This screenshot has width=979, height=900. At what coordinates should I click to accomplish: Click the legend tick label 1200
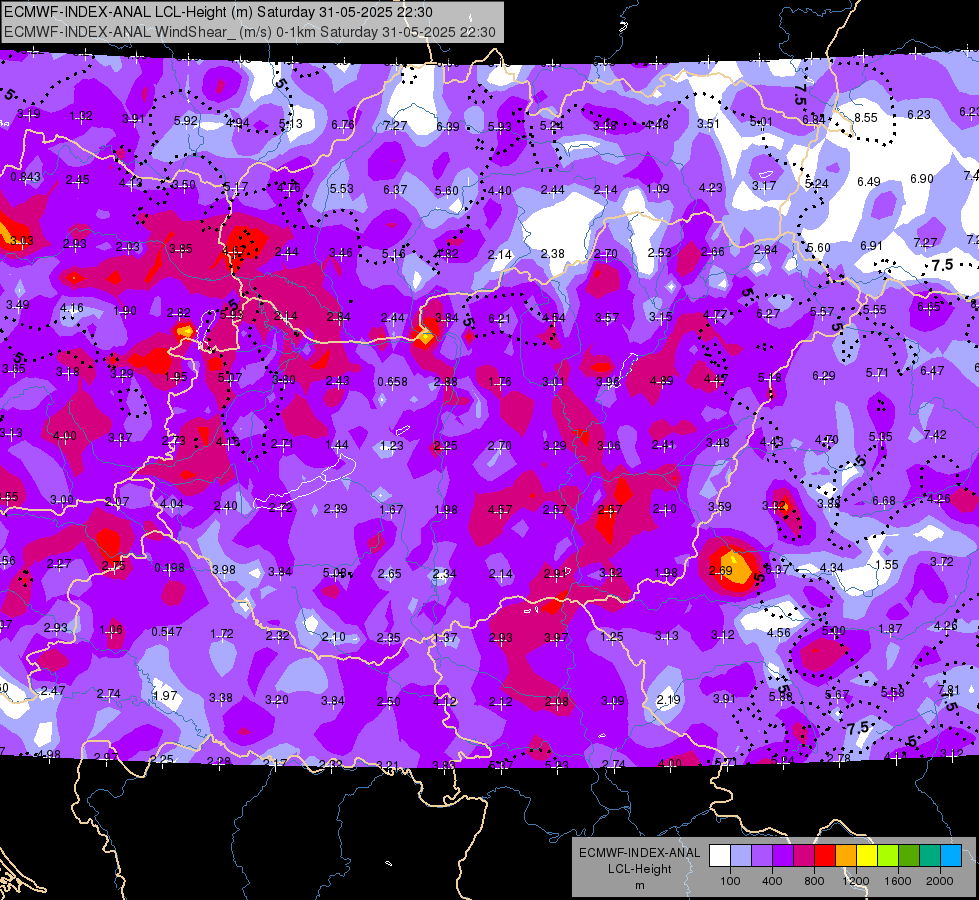coord(856,881)
